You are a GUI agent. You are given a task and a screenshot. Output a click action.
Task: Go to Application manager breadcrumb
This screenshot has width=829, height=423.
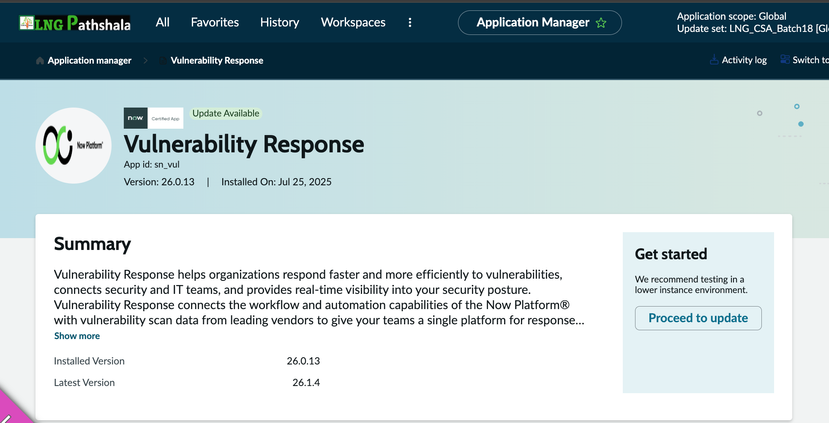(89, 61)
